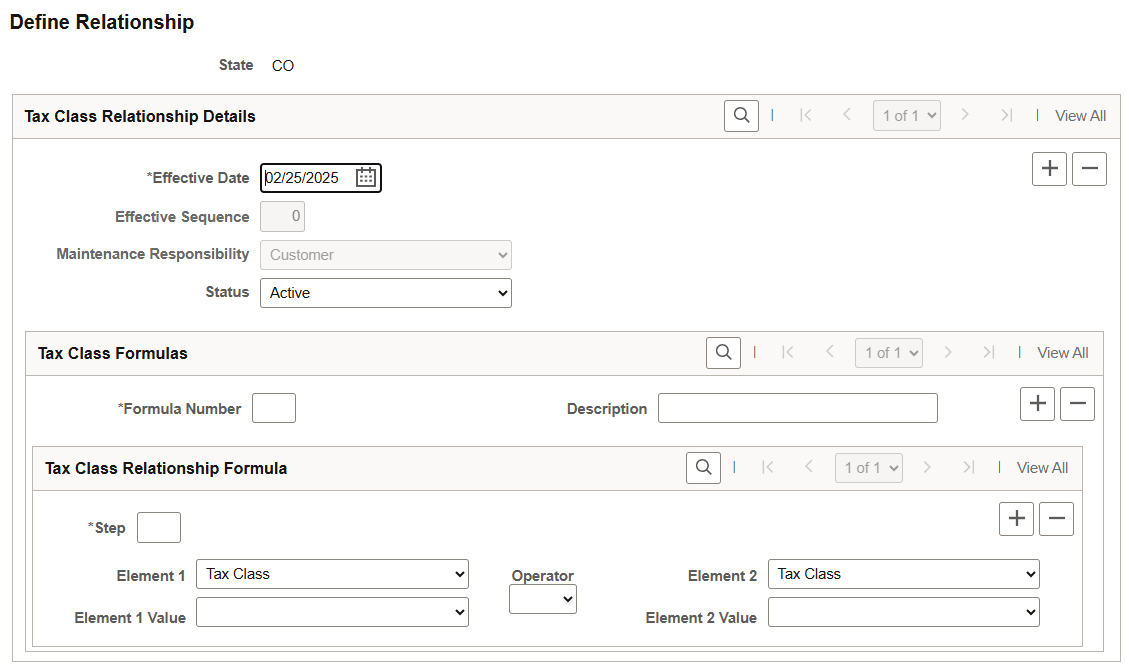Search in Tax Class Formulas header
This screenshot has height=668, width=1129.
723,353
